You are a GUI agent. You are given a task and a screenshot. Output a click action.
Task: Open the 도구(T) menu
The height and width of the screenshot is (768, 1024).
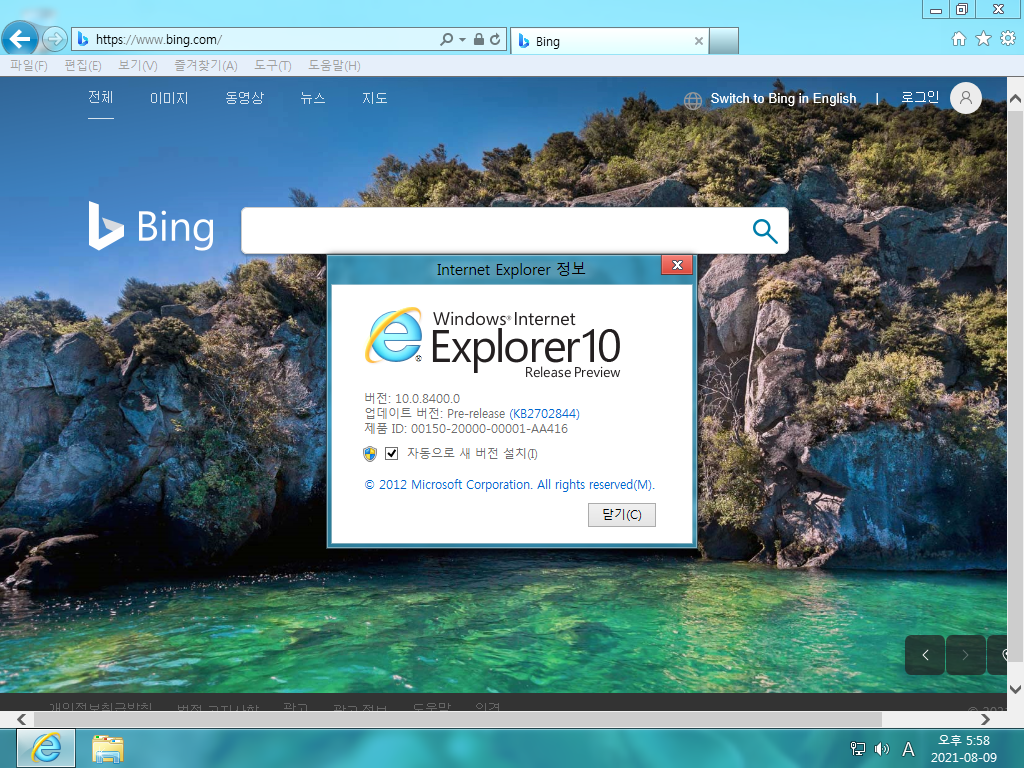[x=272, y=65]
